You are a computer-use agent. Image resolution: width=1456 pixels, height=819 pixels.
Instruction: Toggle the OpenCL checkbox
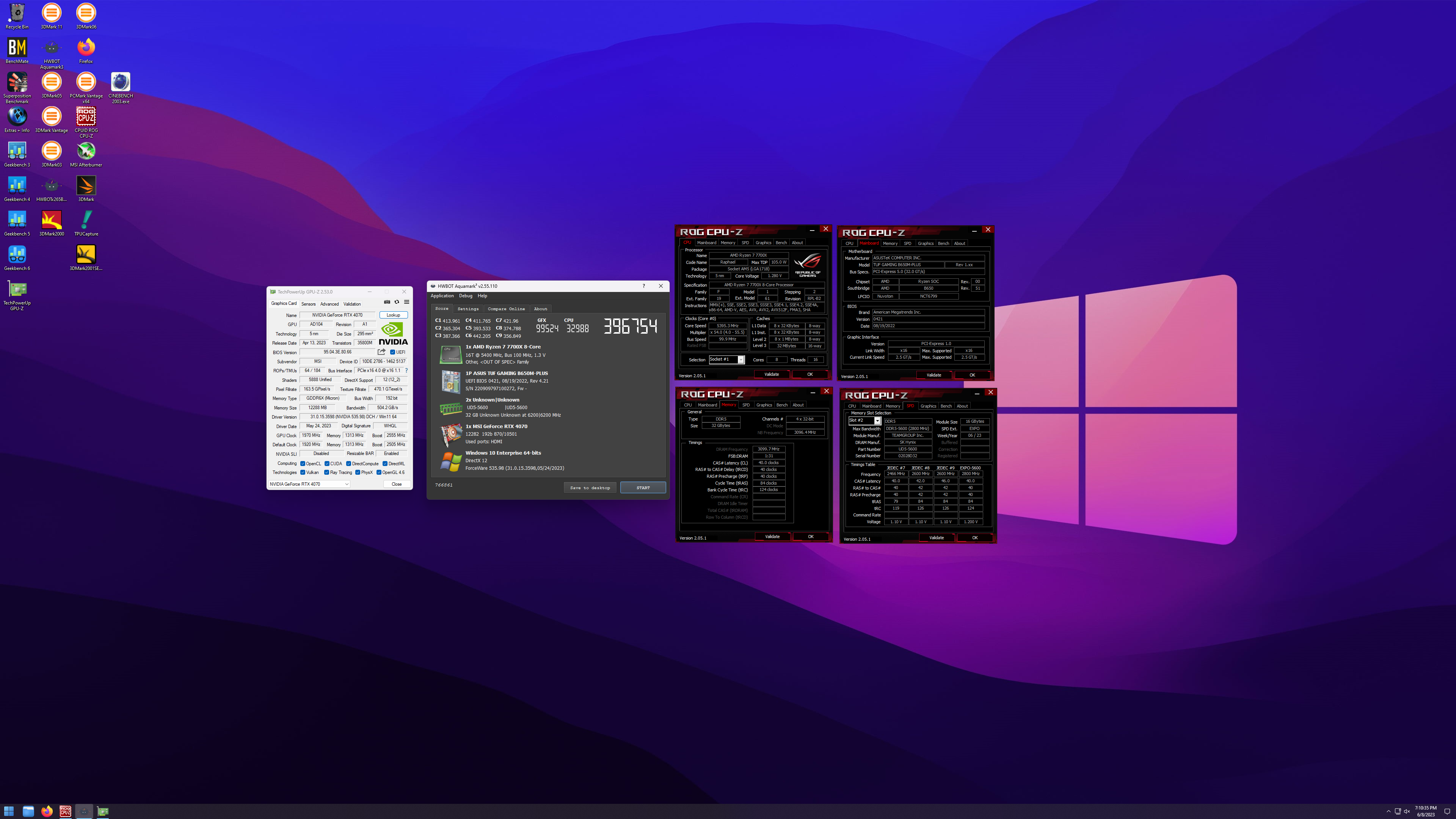[x=303, y=463]
